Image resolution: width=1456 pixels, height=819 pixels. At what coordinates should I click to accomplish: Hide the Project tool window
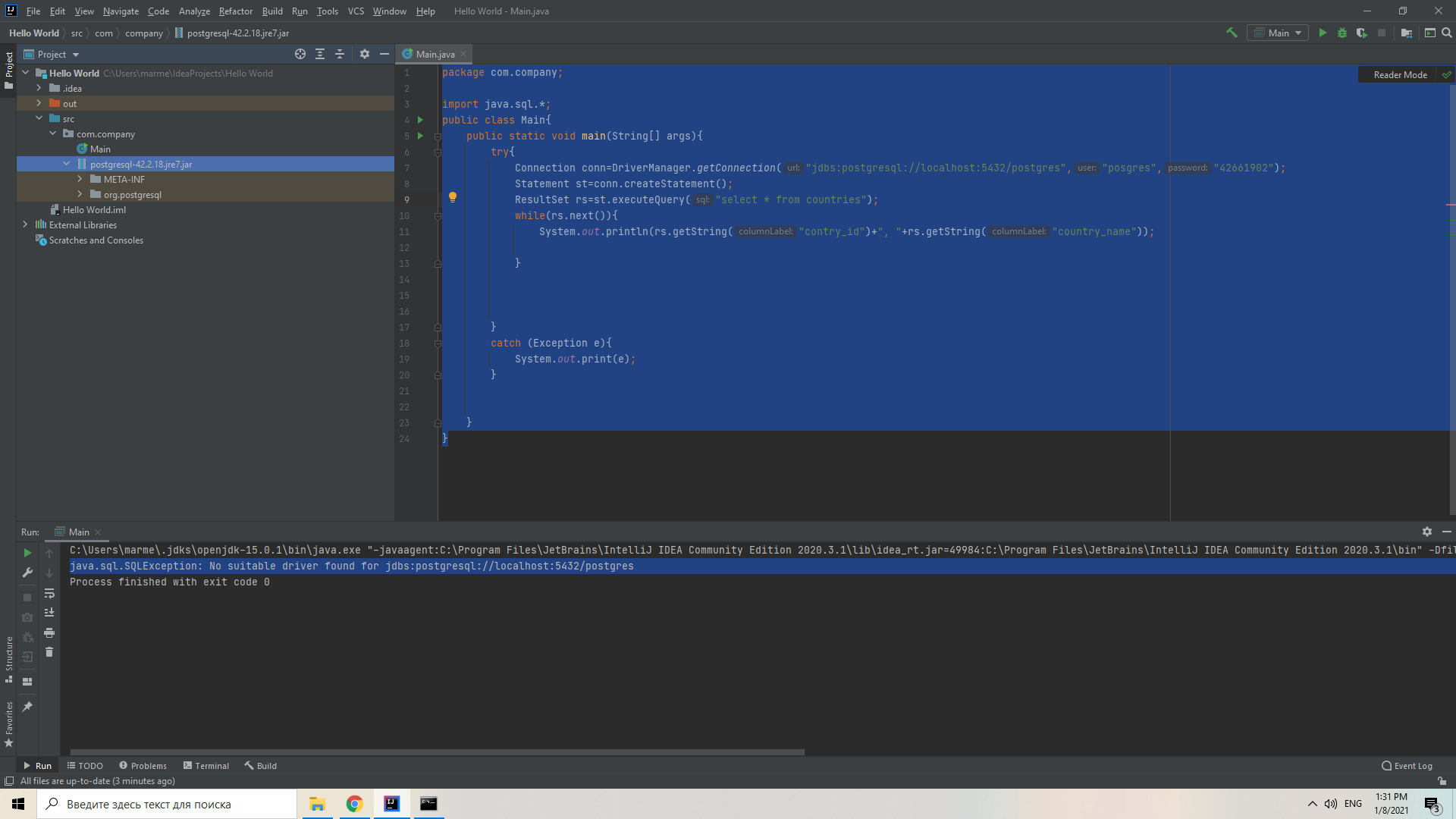pos(384,54)
